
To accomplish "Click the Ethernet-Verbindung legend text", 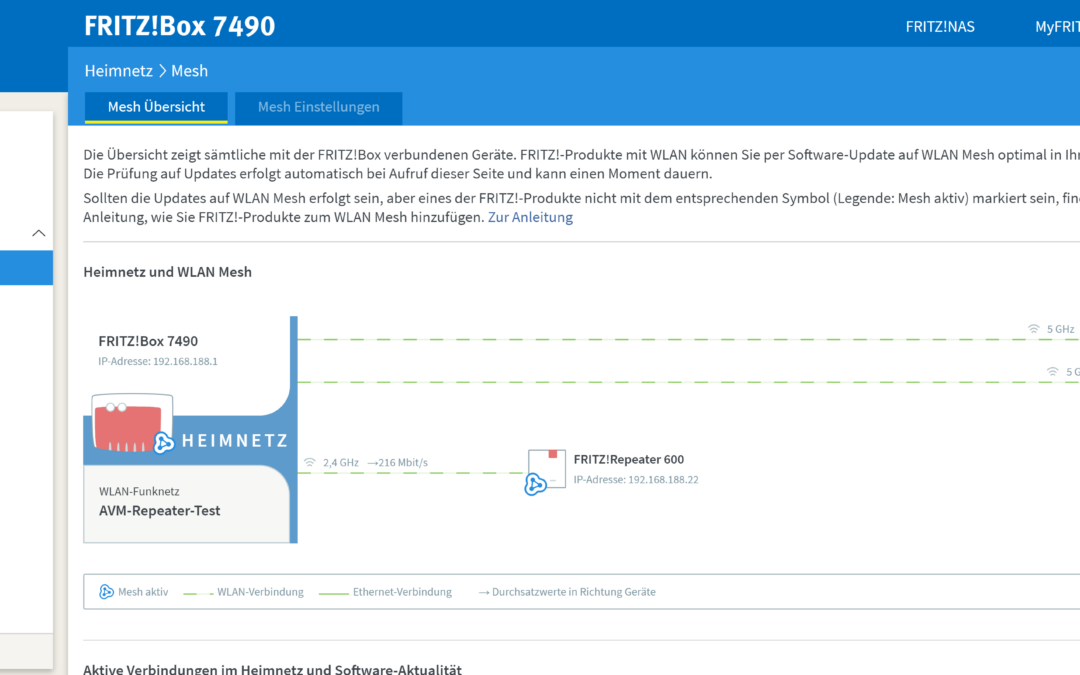I will [402, 592].
